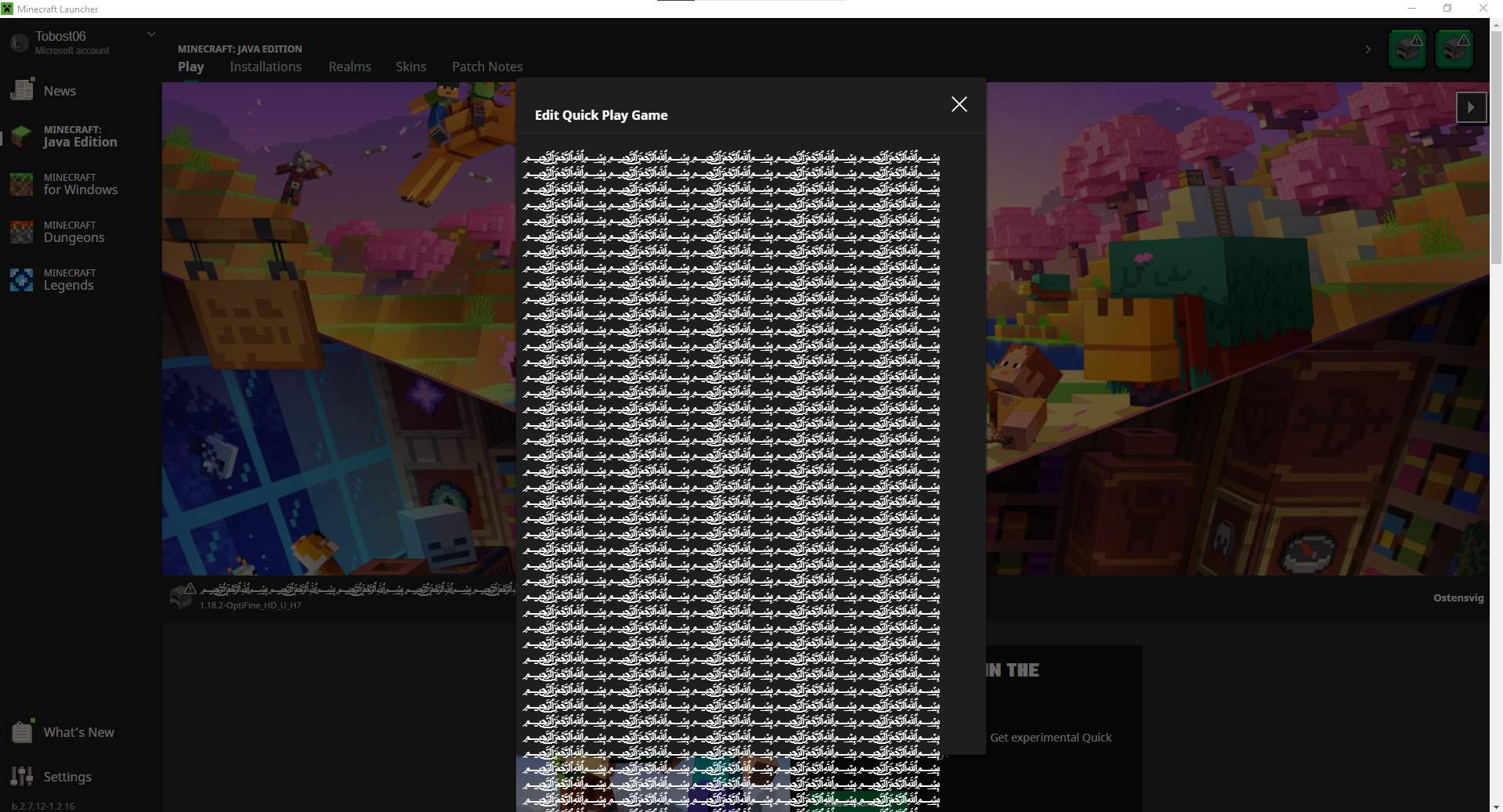The height and width of the screenshot is (812, 1503).
Task: Click the vertical scrollbar thumb of the launcher
Action: pos(1496,149)
